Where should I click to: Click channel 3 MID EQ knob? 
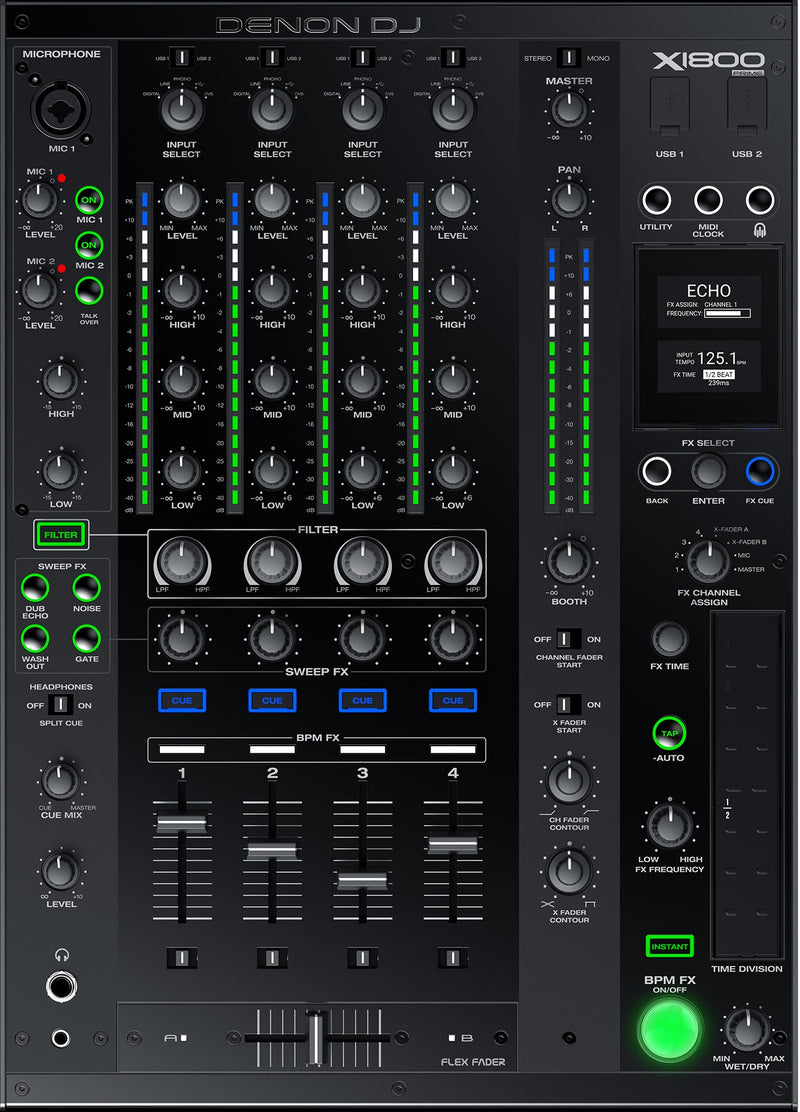(362, 381)
